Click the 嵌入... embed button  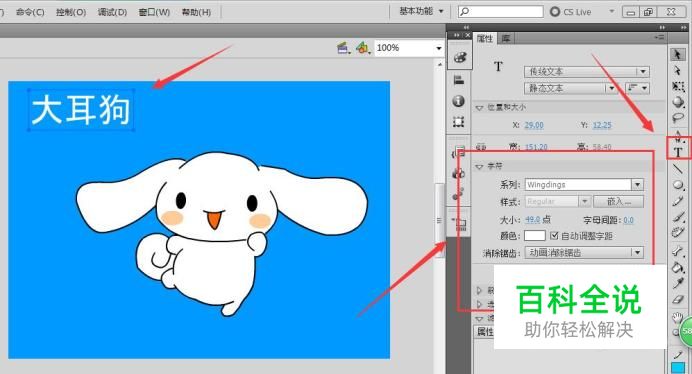[x=618, y=201]
